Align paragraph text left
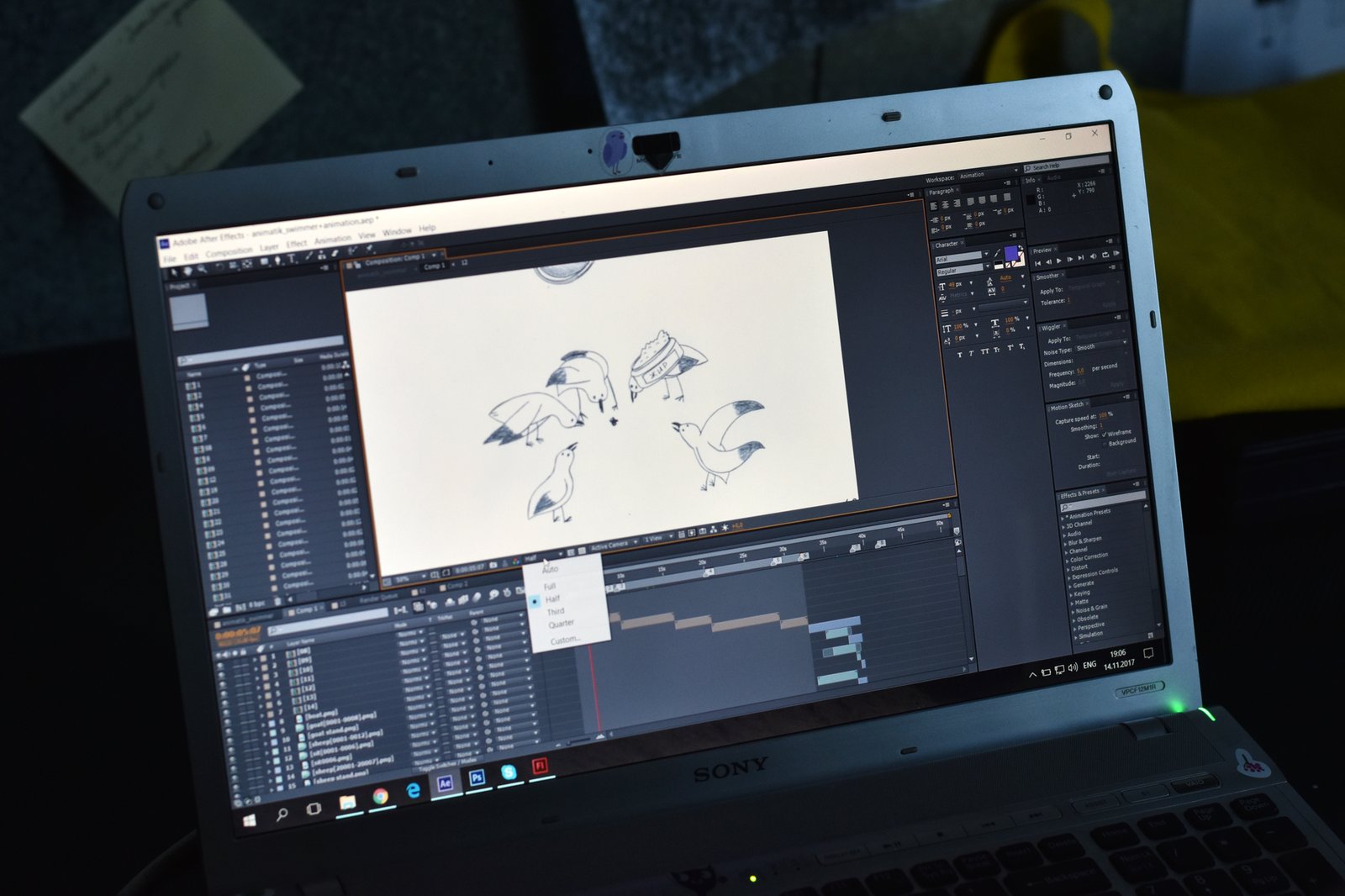The image size is (1345, 896). pos(934,205)
